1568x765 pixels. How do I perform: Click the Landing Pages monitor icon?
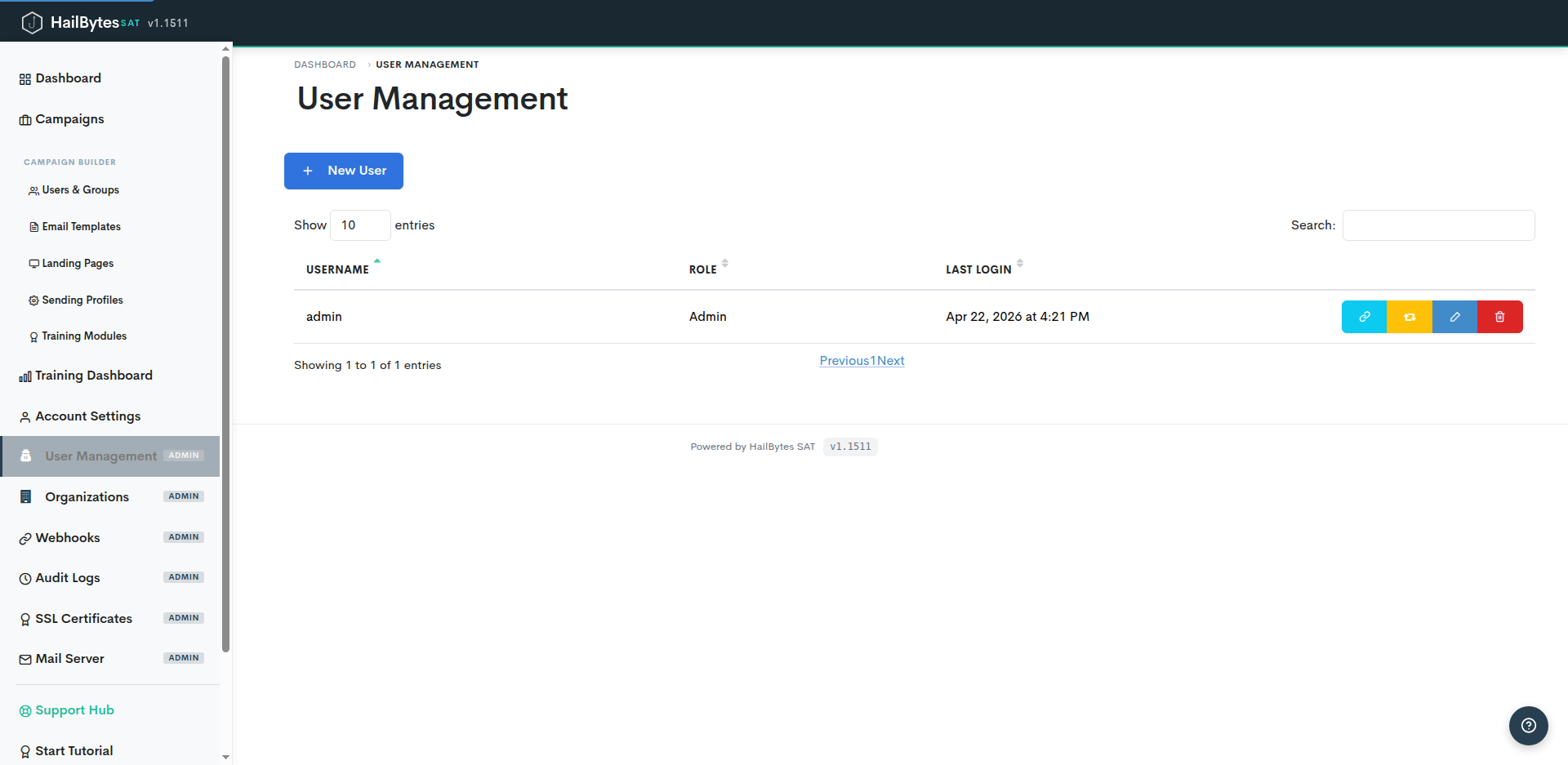pos(33,264)
